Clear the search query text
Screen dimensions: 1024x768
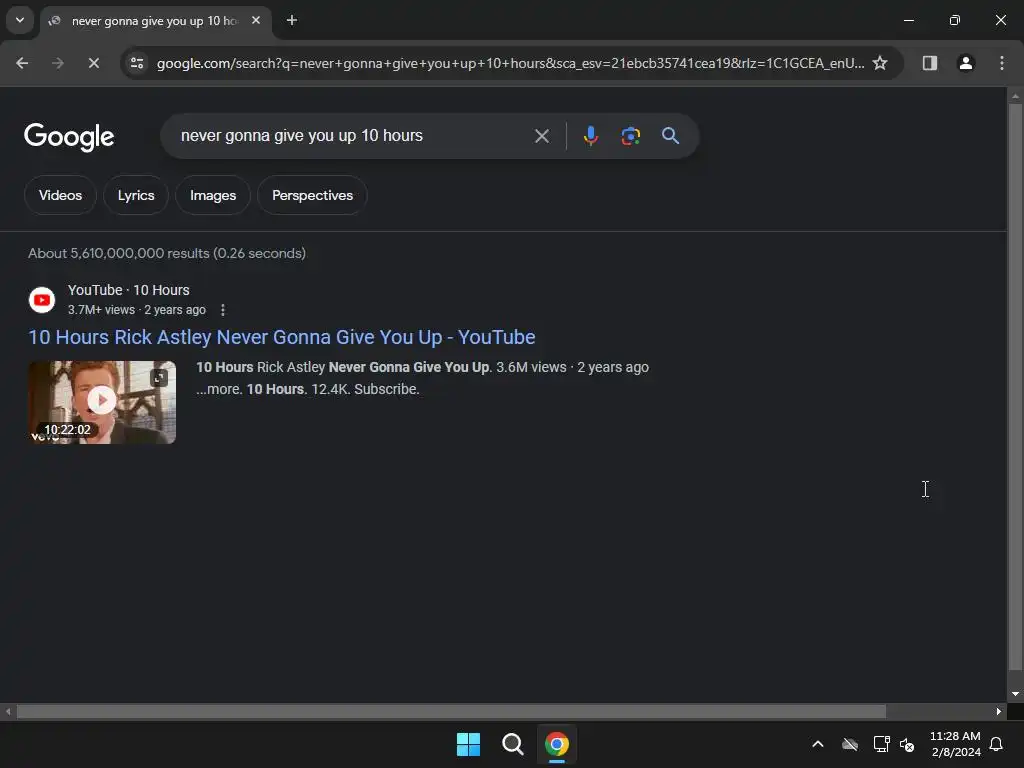[541, 136]
